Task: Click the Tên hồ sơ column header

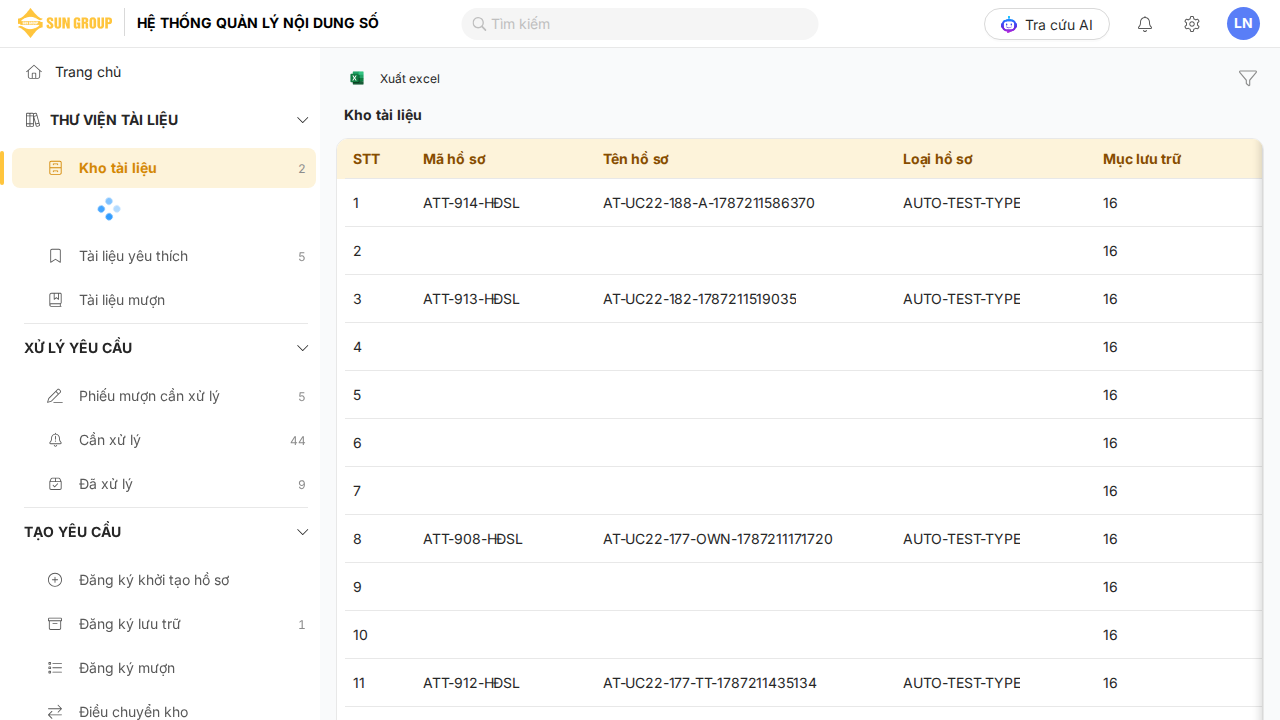Action: click(636, 159)
